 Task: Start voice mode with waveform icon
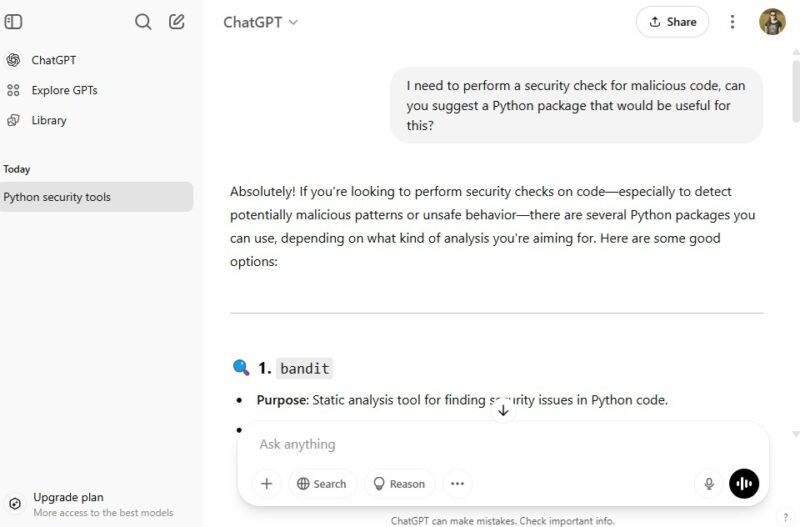[744, 484]
